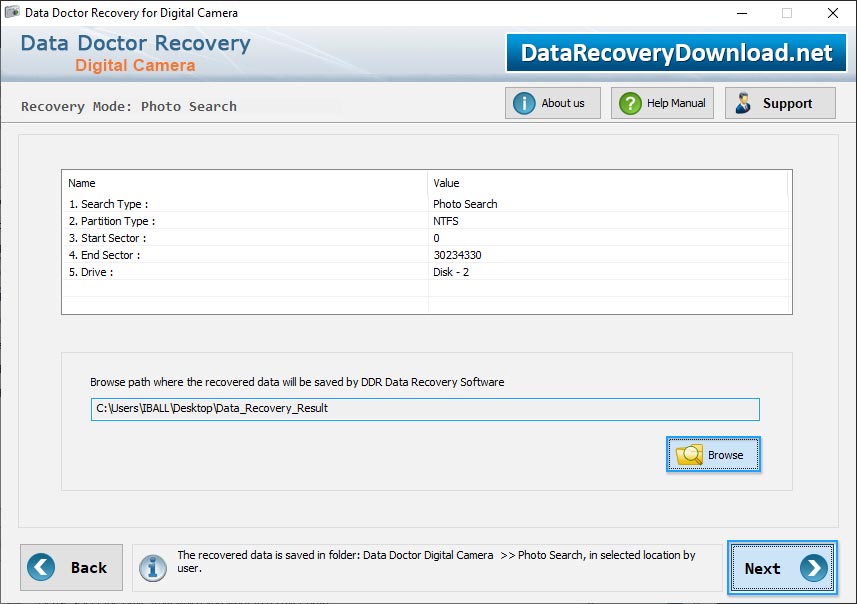
Task: Click the info icon beside the saved-folder note
Action: [x=152, y=567]
